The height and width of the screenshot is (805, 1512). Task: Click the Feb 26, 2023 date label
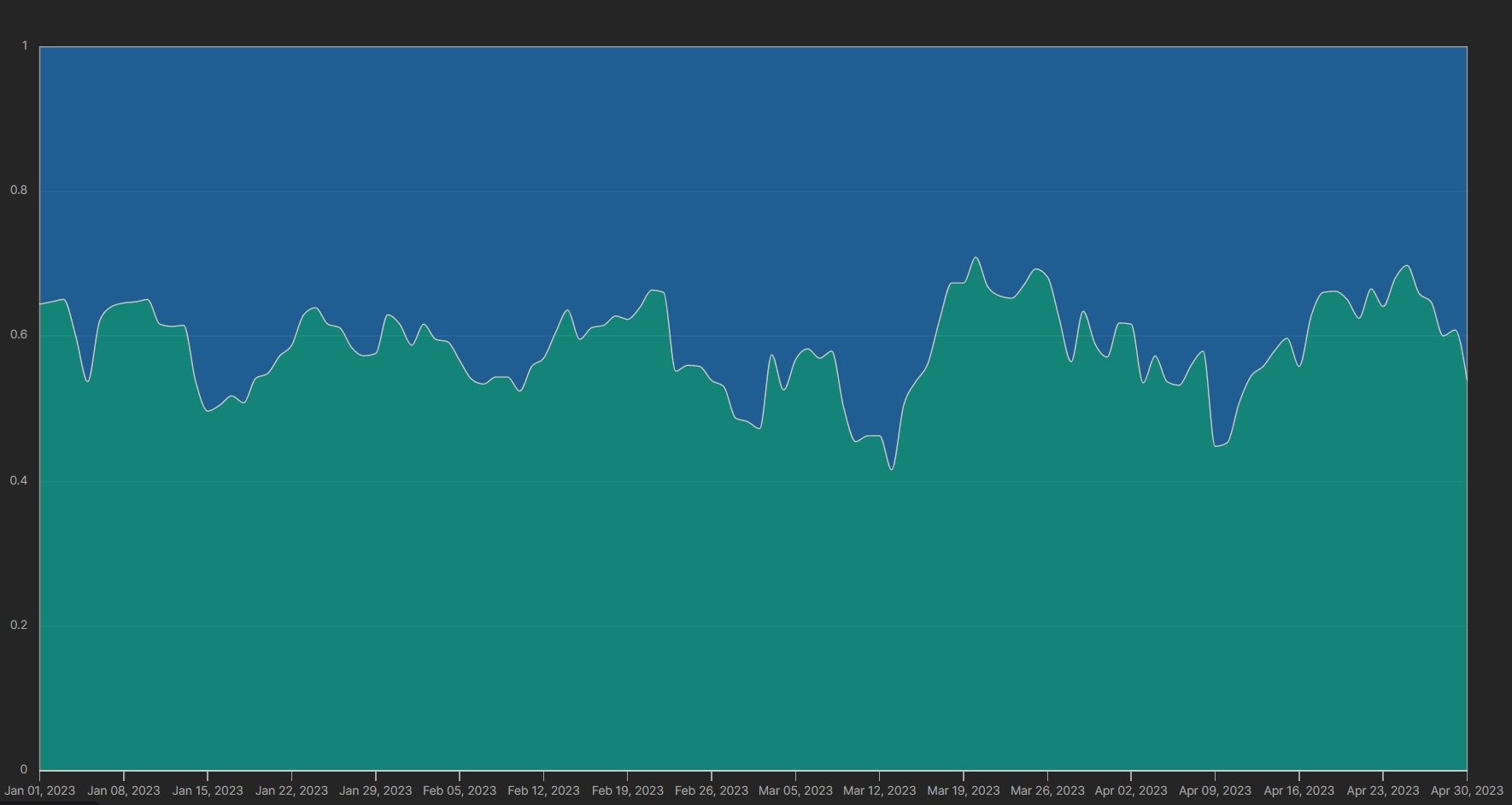coord(711,790)
